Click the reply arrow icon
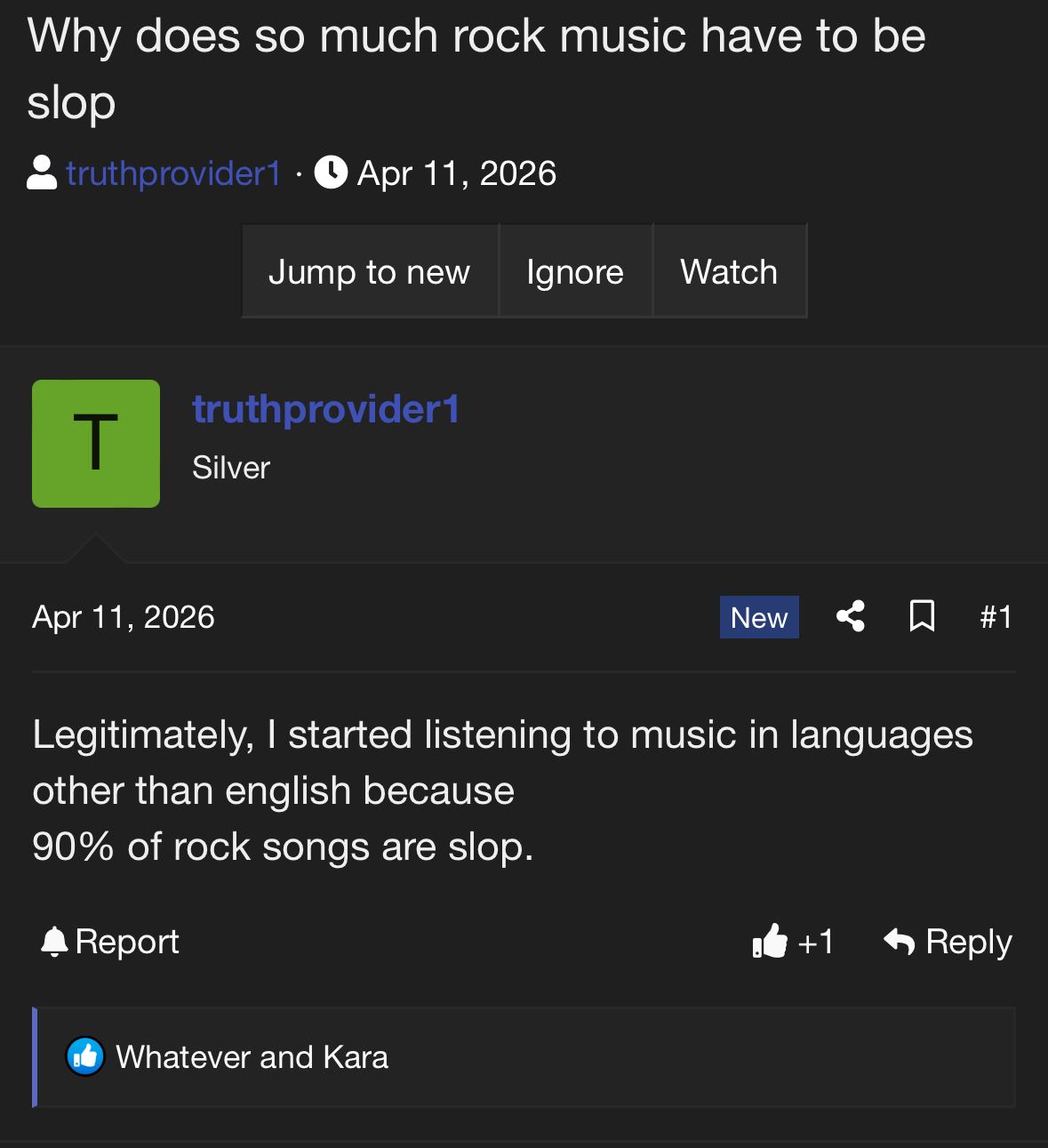The width and height of the screenshot is (1048, 1148). point(900,941)
